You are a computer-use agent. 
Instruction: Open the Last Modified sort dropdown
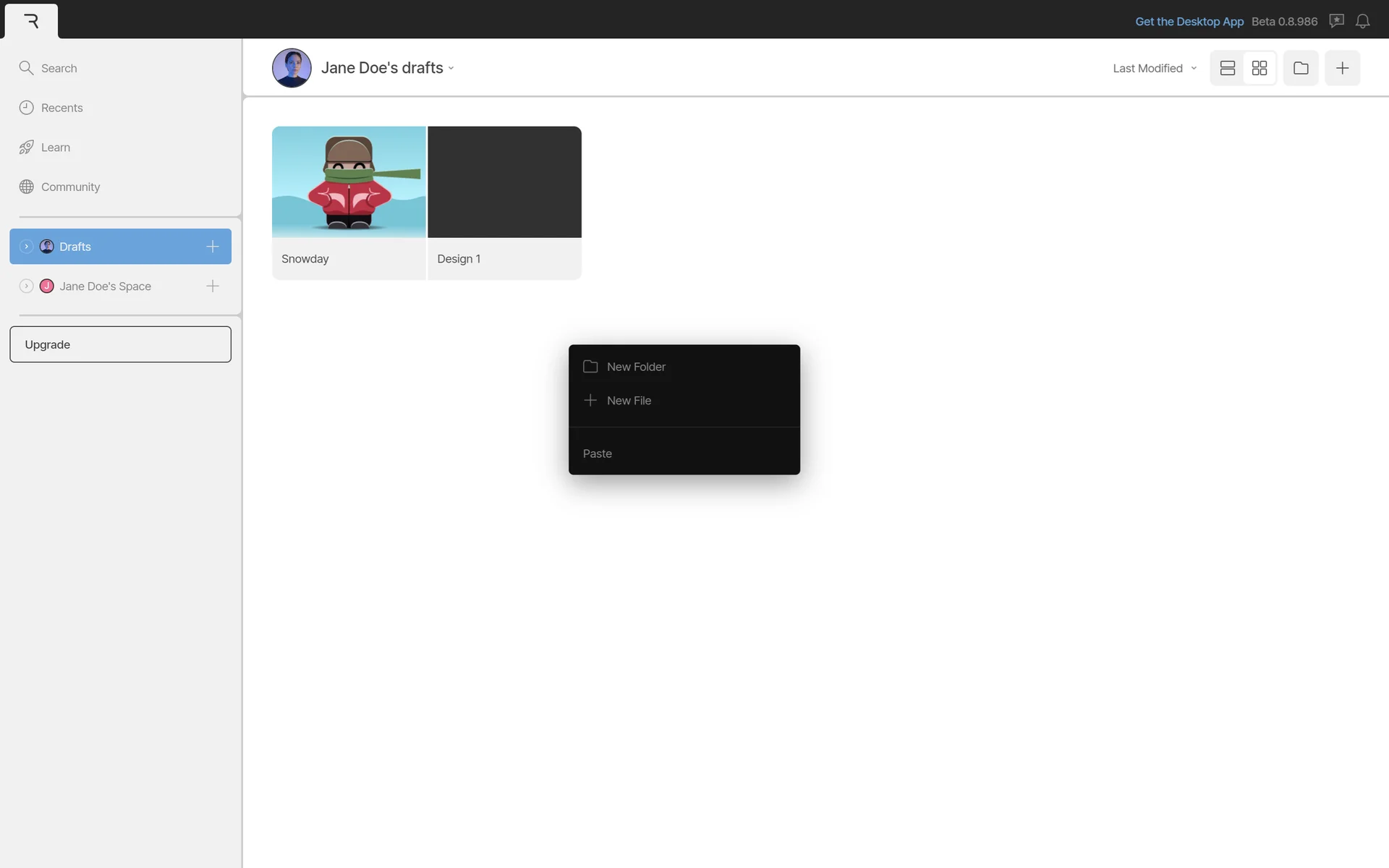(x=1154, y=68)
